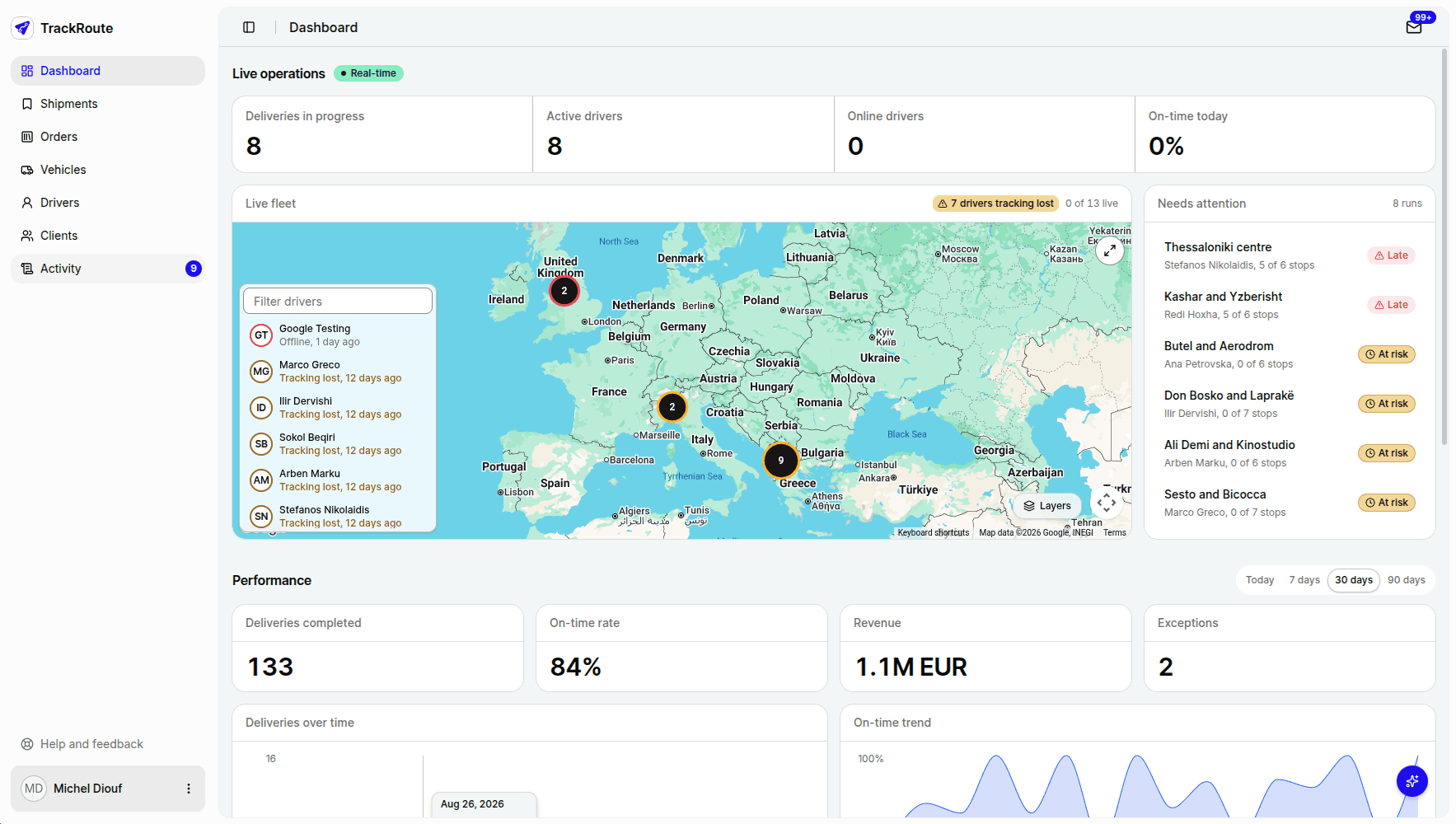Open the Butel and Aerodrom run

1290,354
